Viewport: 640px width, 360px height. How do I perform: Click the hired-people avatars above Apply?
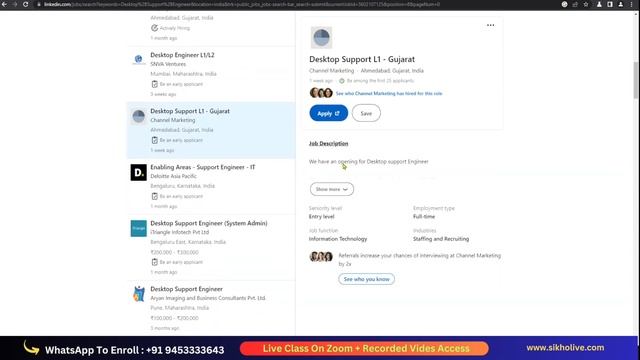[x=321, y=93]
